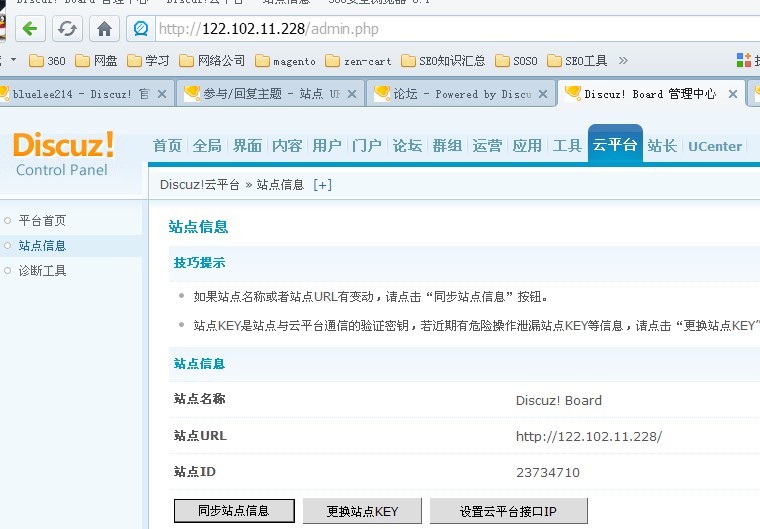
Task: Open the 论坛 admin menu
Action: tap(407, 145)
